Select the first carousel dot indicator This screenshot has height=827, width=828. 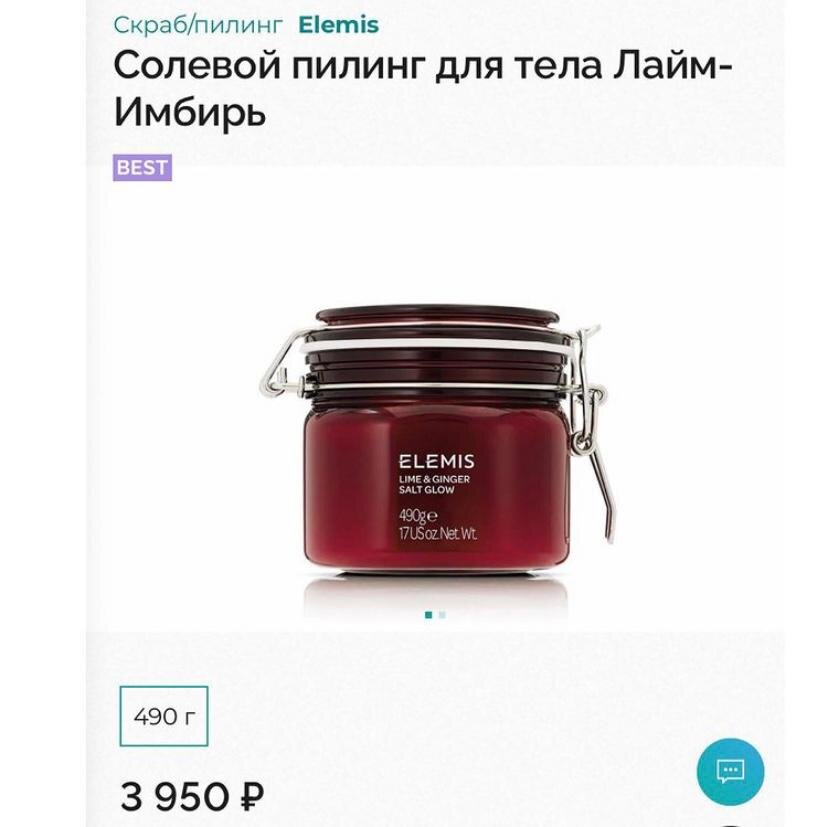tap(428, 615)
